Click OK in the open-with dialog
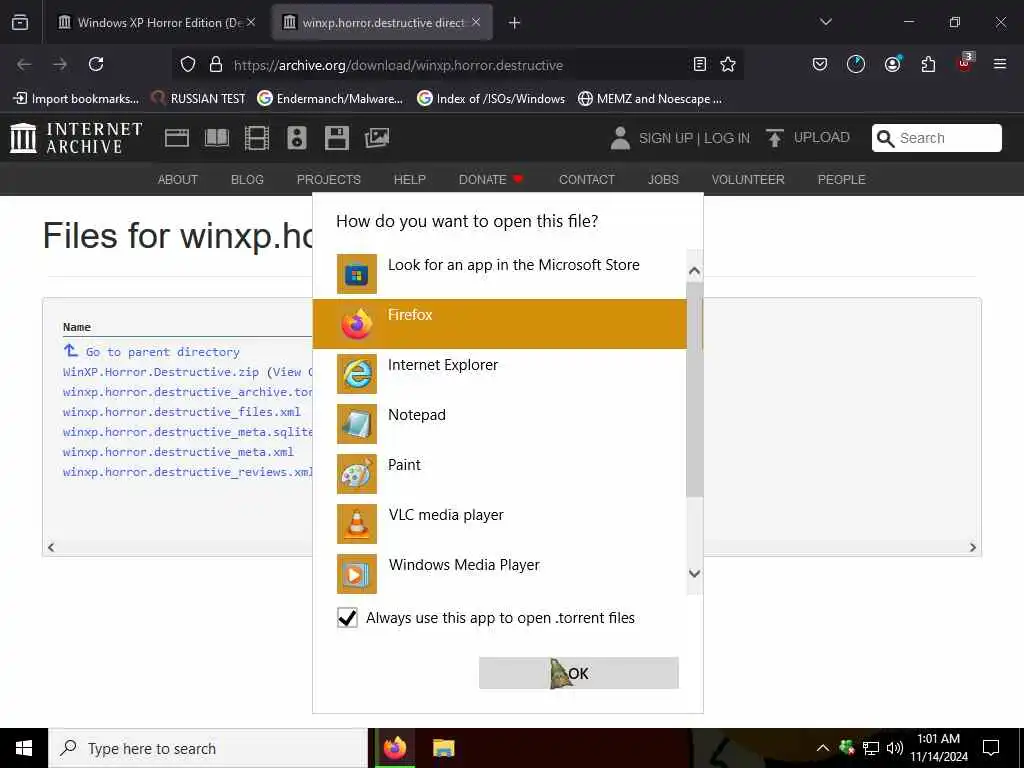Image resolution: width=1024 pixels, height=768 pixels. click(579, 673)
